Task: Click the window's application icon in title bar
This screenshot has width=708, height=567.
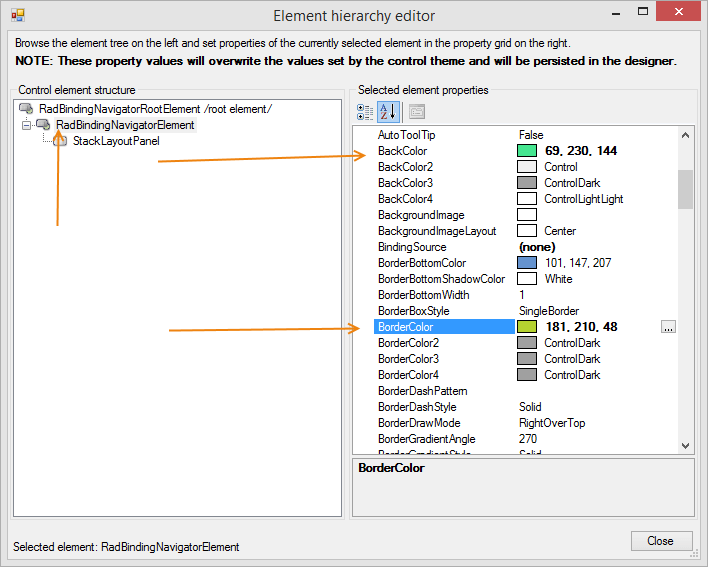Action: click(18, 16)
